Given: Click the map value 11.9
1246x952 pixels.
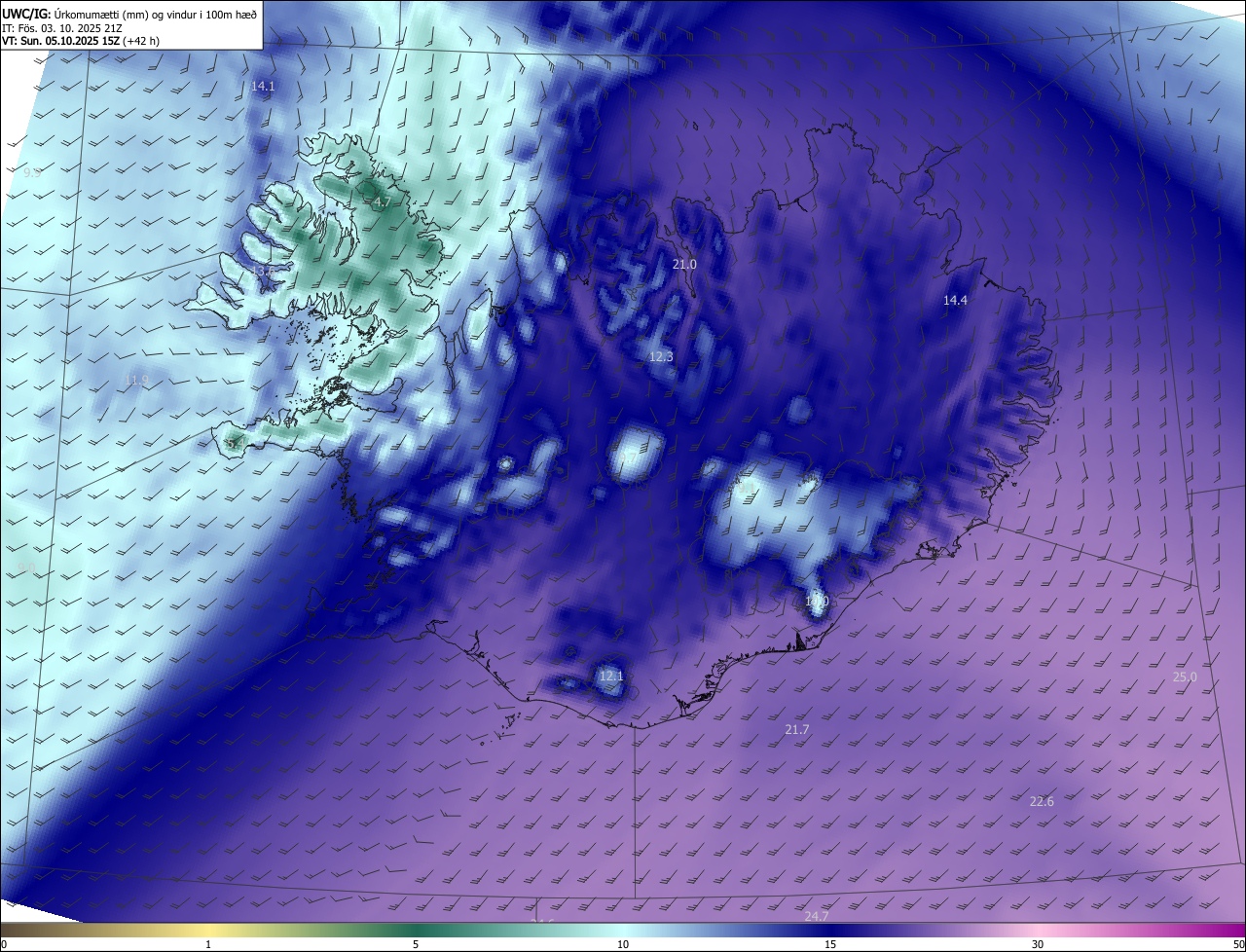Looking at the screenshot, I should [x=137, y=381].
